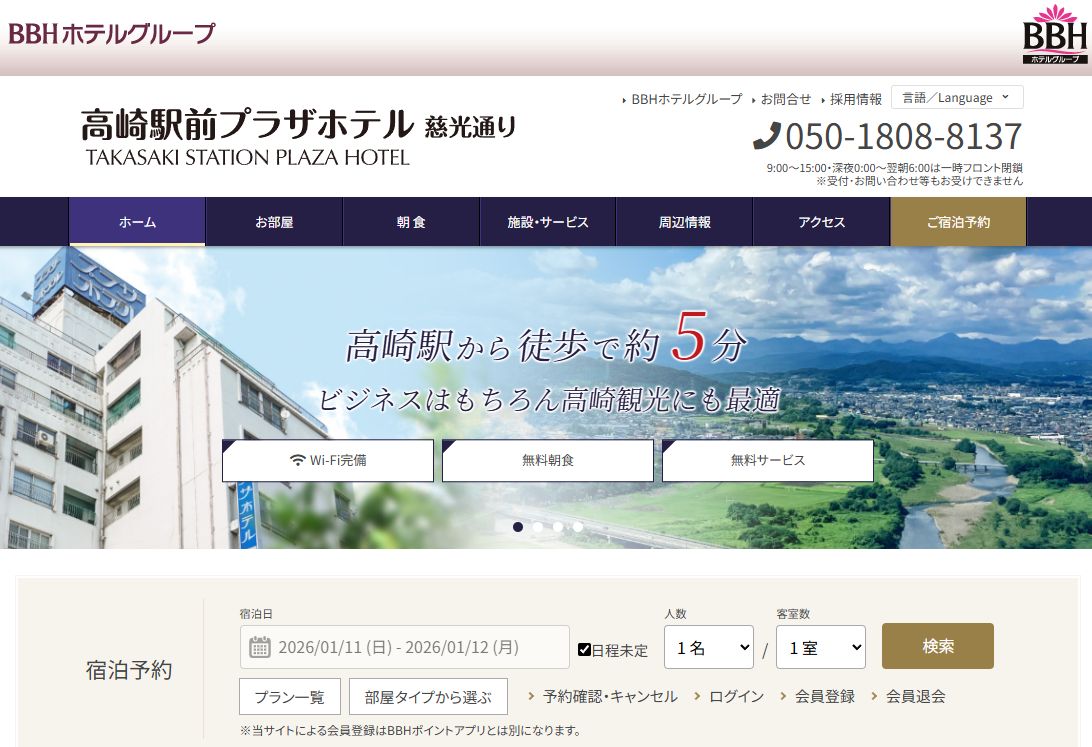
Task: Open the 言語/Language dropdown
Action: [957, 97]
